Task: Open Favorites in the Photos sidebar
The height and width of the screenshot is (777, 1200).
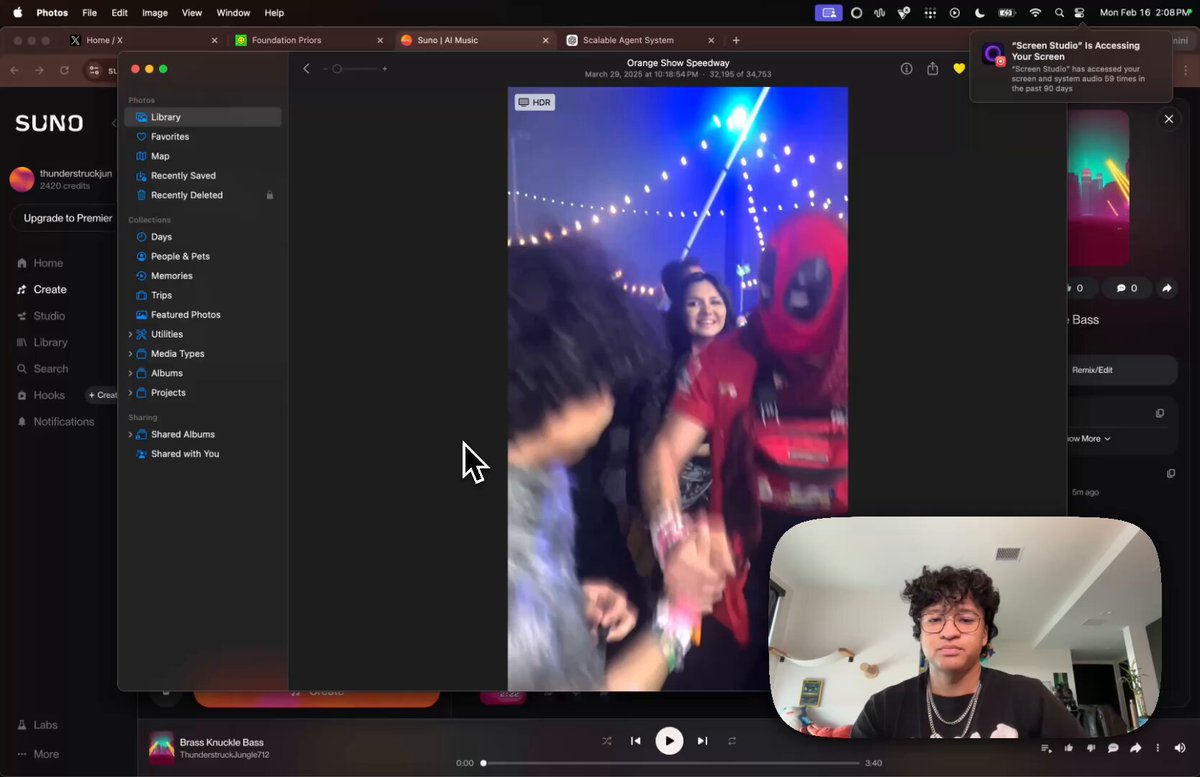Action: point(169,137)
